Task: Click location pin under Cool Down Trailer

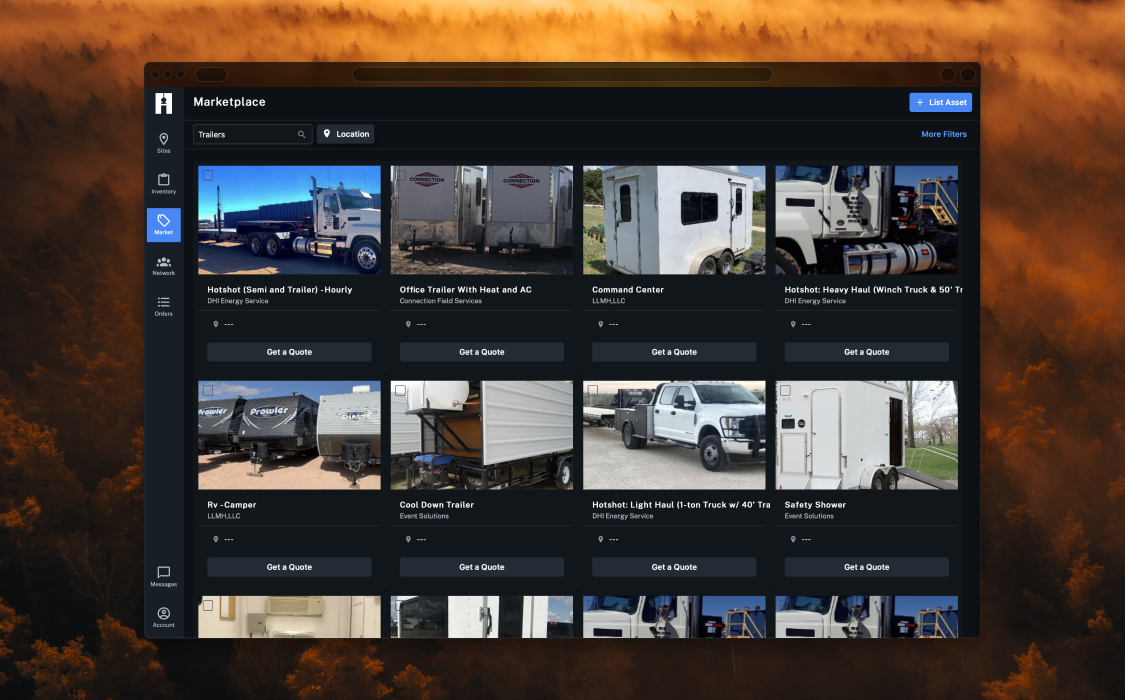Action: [408, 539]
